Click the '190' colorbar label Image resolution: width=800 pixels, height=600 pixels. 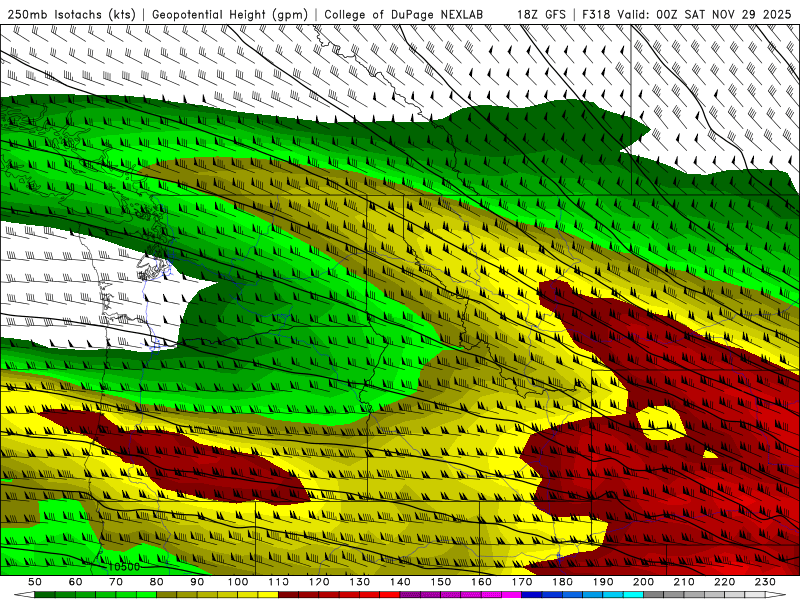tap(603, 582)
